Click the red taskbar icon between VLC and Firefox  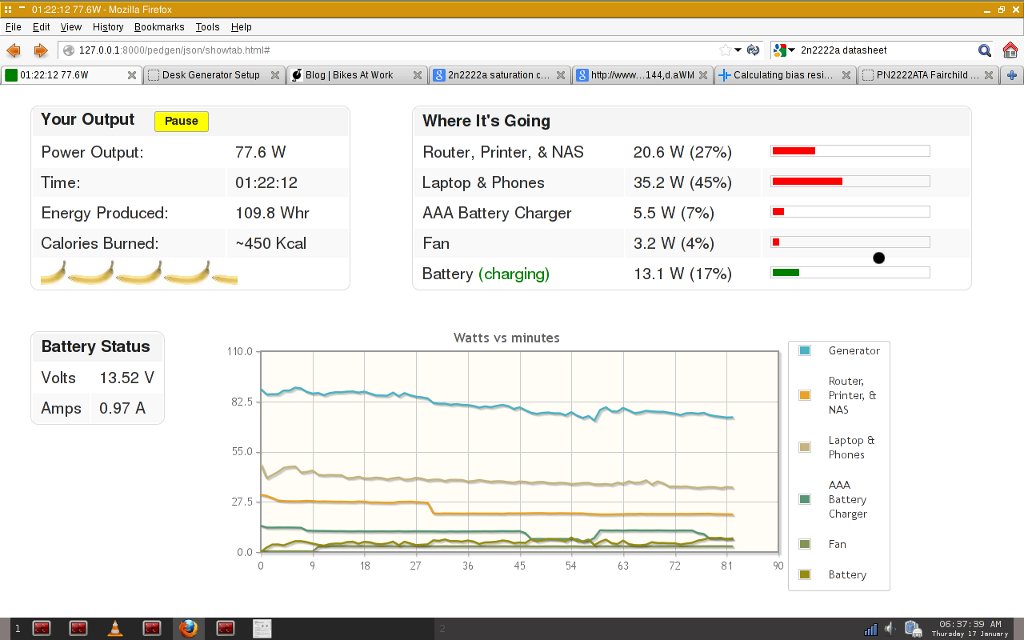[152, 628]
